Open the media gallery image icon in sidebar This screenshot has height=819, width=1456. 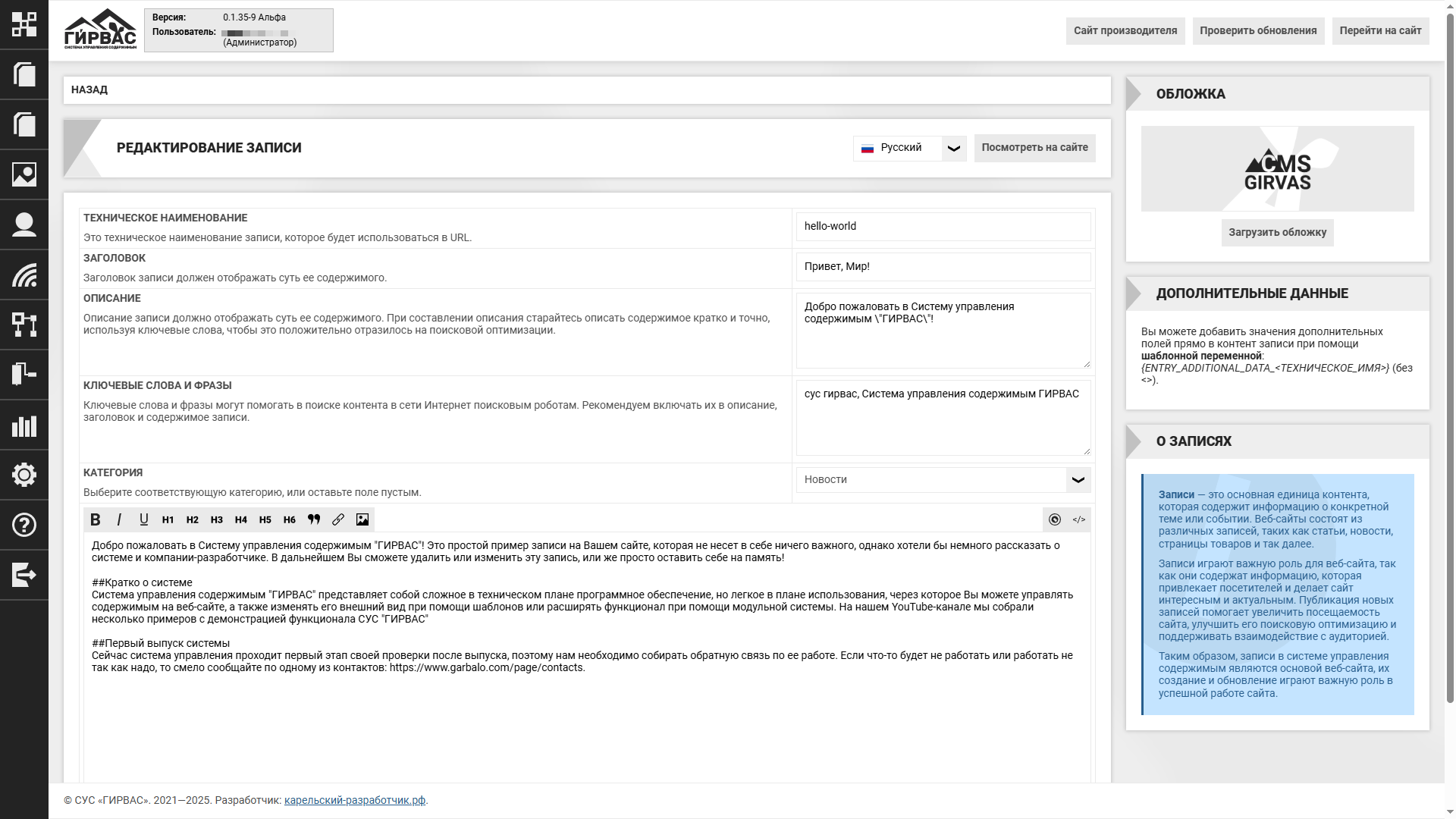click(x=24, y=174)
